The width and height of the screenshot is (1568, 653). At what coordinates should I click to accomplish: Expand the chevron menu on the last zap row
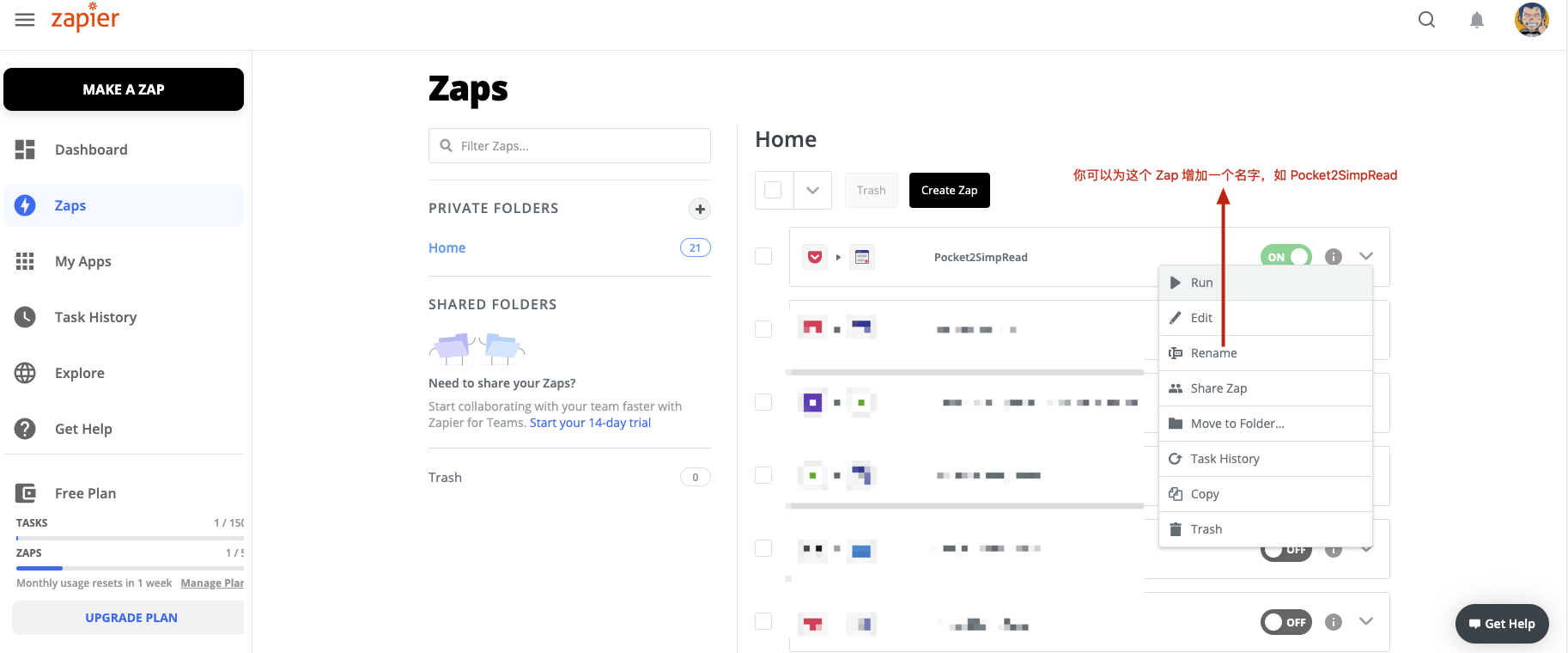point(1366,621)
